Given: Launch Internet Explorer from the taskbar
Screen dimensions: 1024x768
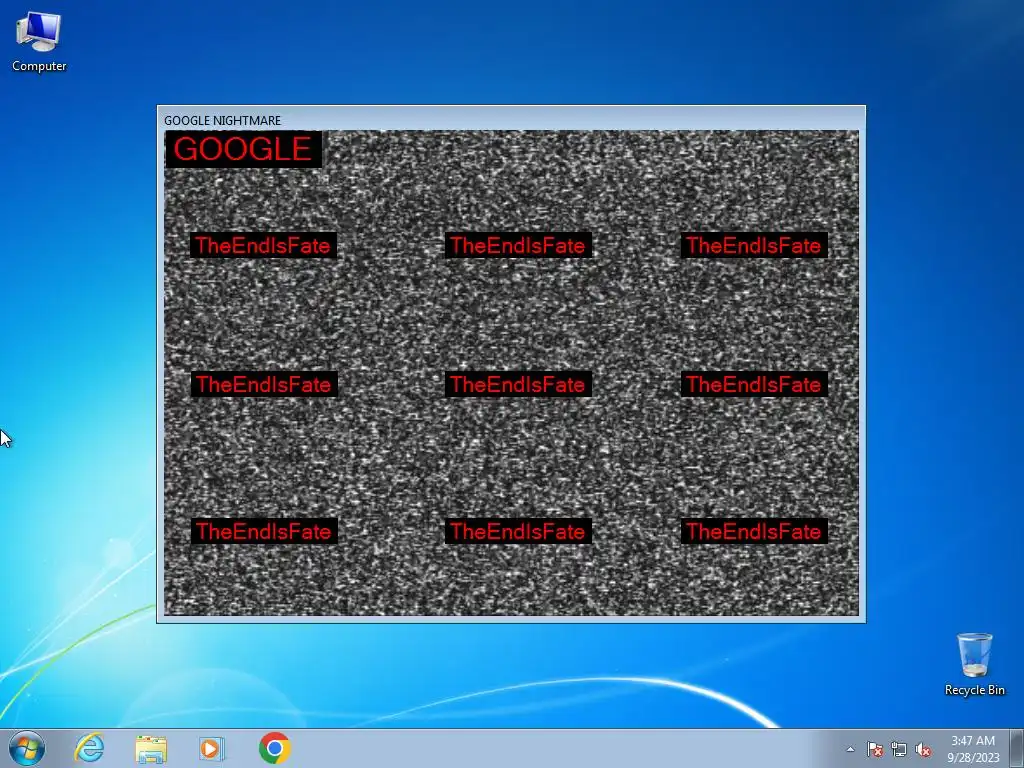Looking at the screenshot, I should click(89, 748).
